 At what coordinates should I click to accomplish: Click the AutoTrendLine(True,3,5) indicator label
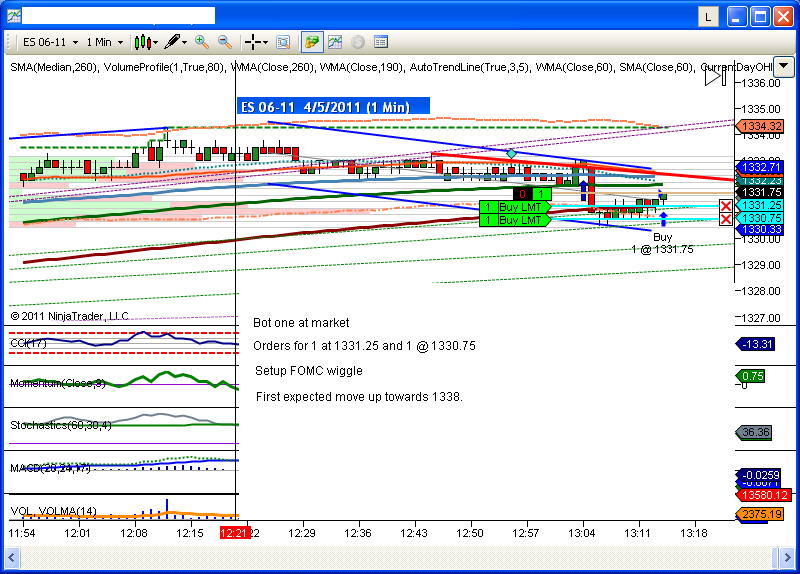pyautogui.click(x=469, y=67)
